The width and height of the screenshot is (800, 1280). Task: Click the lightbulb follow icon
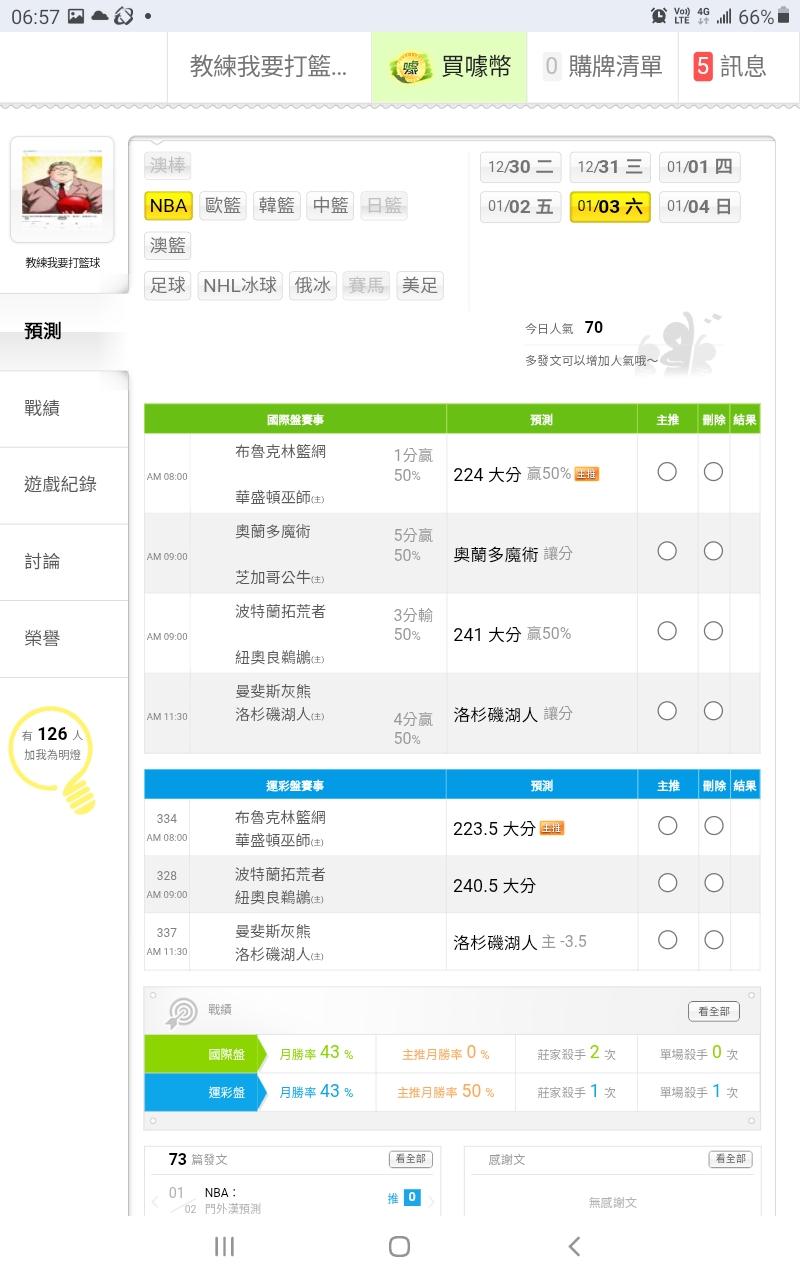(78, 793)
